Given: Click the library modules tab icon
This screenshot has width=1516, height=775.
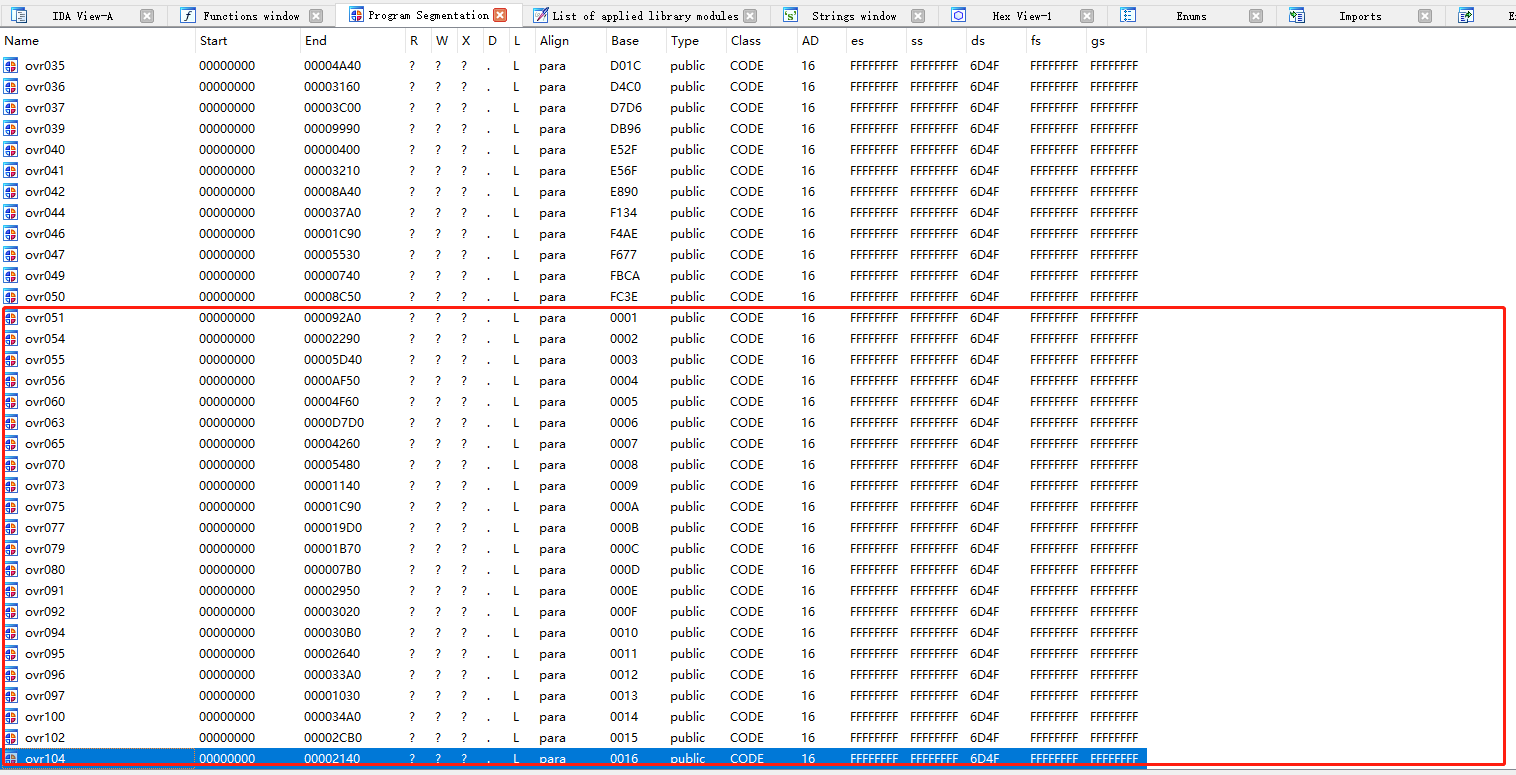Looking at the screenshot, I should (540, 16).
